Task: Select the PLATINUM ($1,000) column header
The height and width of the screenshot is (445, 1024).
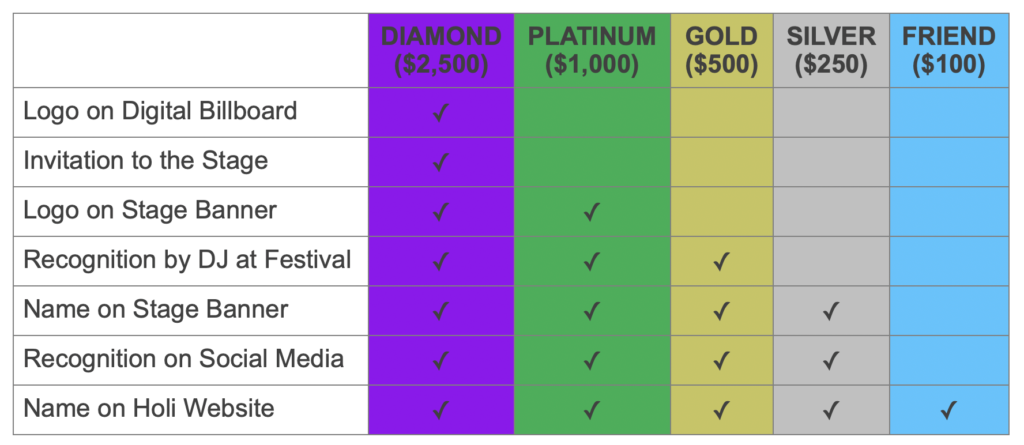Action: click(592, 50)
